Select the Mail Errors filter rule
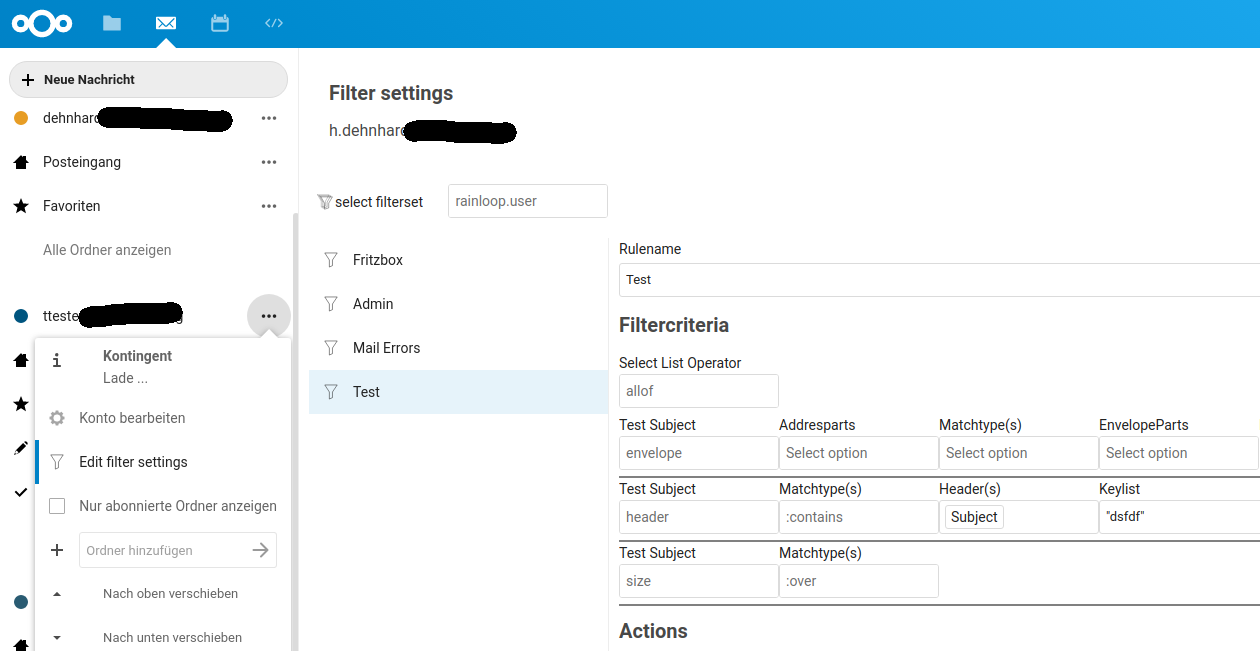This screenshot has width=1260, height=651. click(458, 348)
